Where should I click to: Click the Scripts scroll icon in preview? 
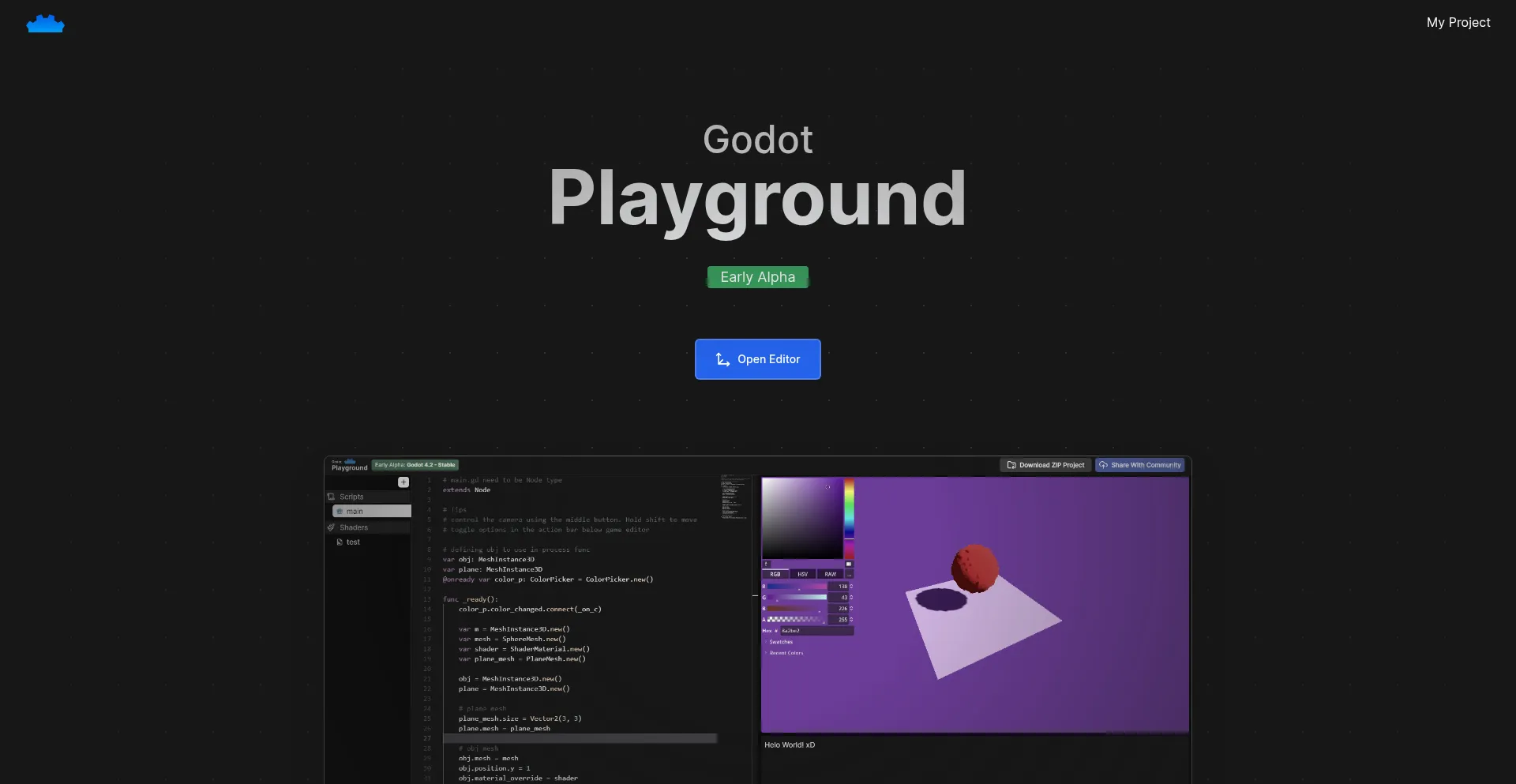332,497
